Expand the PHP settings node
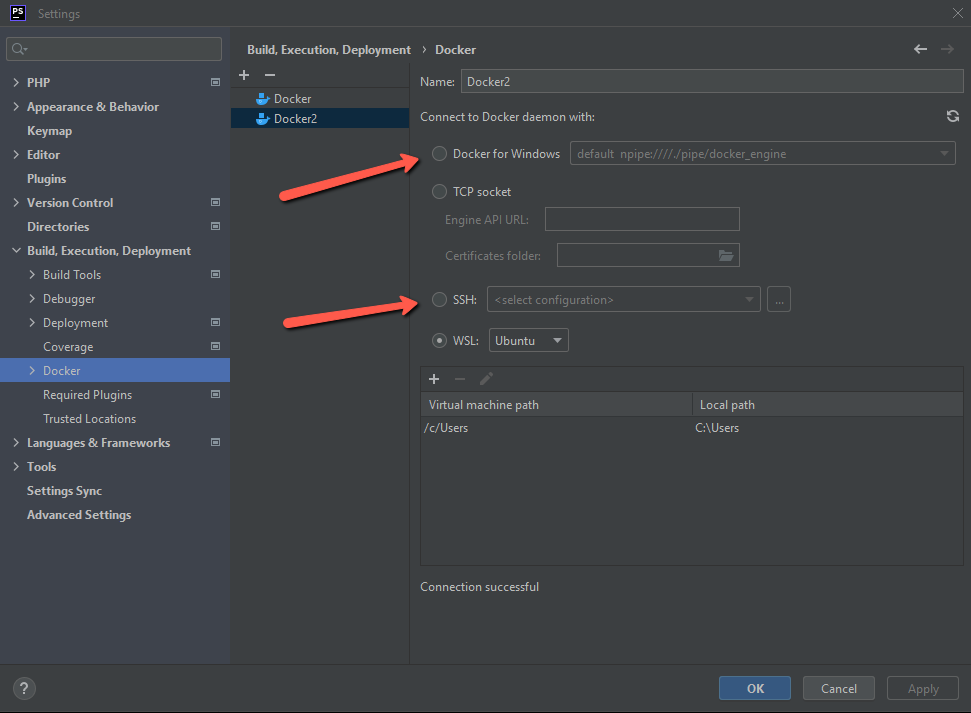 [x=16, y=82]
